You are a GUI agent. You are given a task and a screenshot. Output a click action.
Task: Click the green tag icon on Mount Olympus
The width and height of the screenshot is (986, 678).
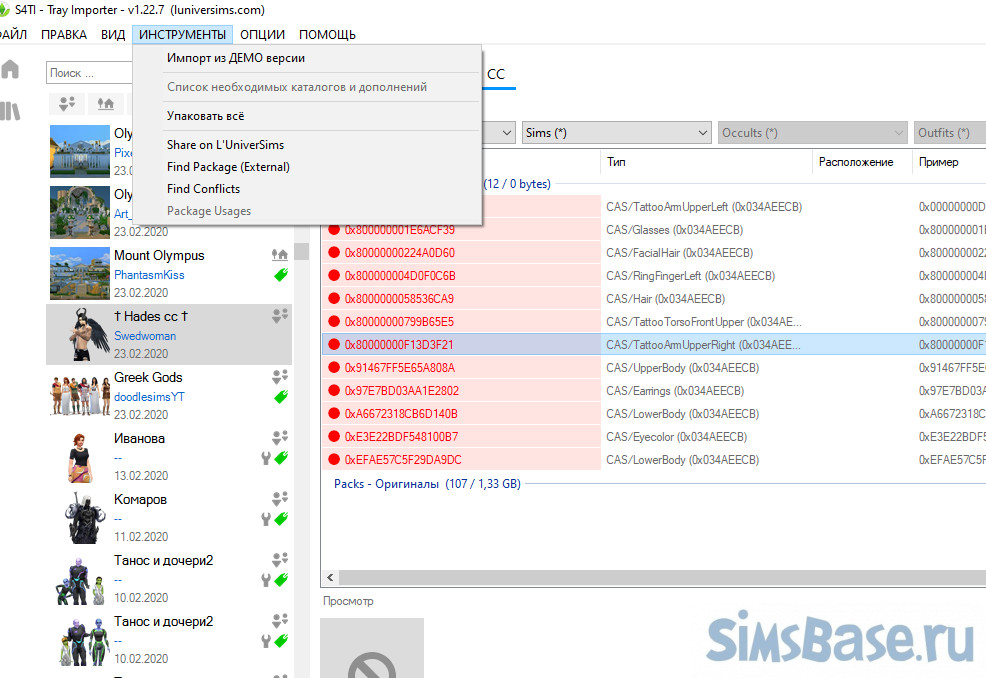point(281,275)
